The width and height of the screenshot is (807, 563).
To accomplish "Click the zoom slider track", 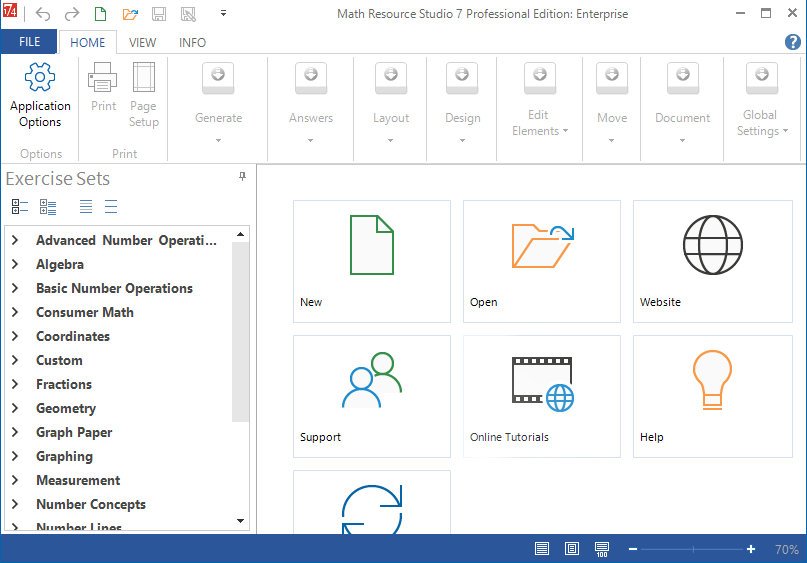I will pos(693,549).
